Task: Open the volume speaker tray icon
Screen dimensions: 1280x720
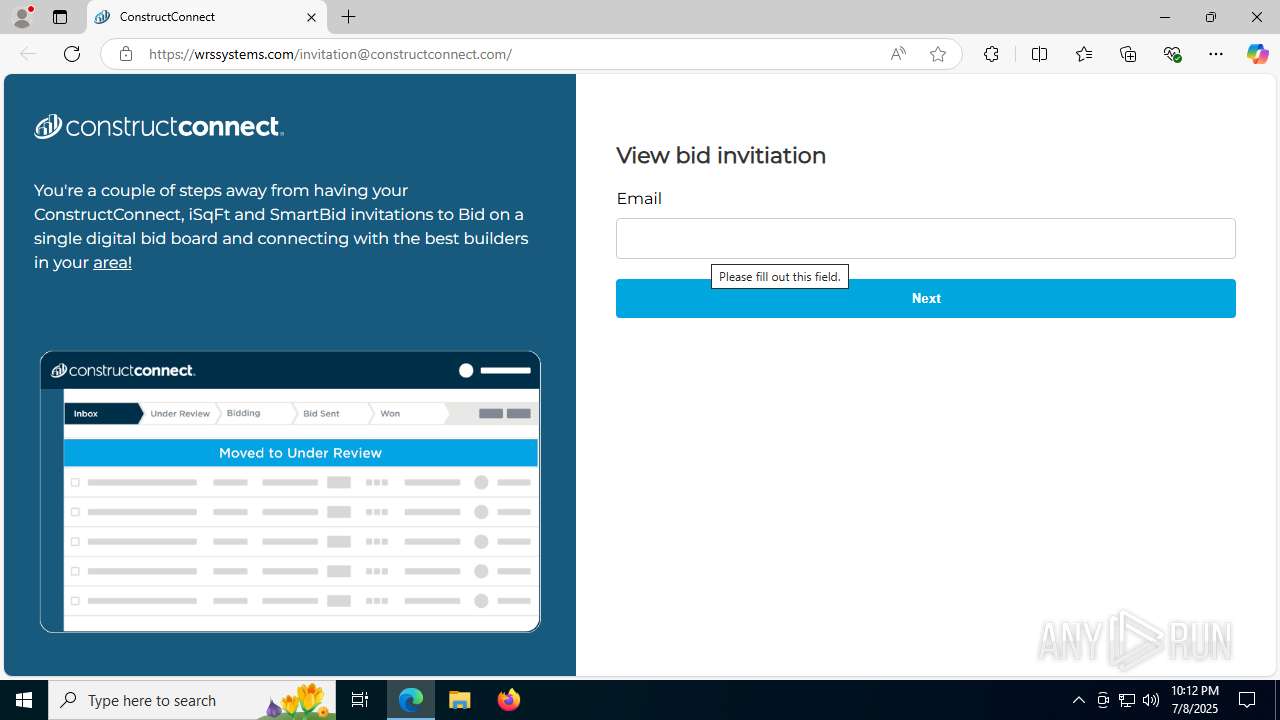Action: click(1151, 700)
